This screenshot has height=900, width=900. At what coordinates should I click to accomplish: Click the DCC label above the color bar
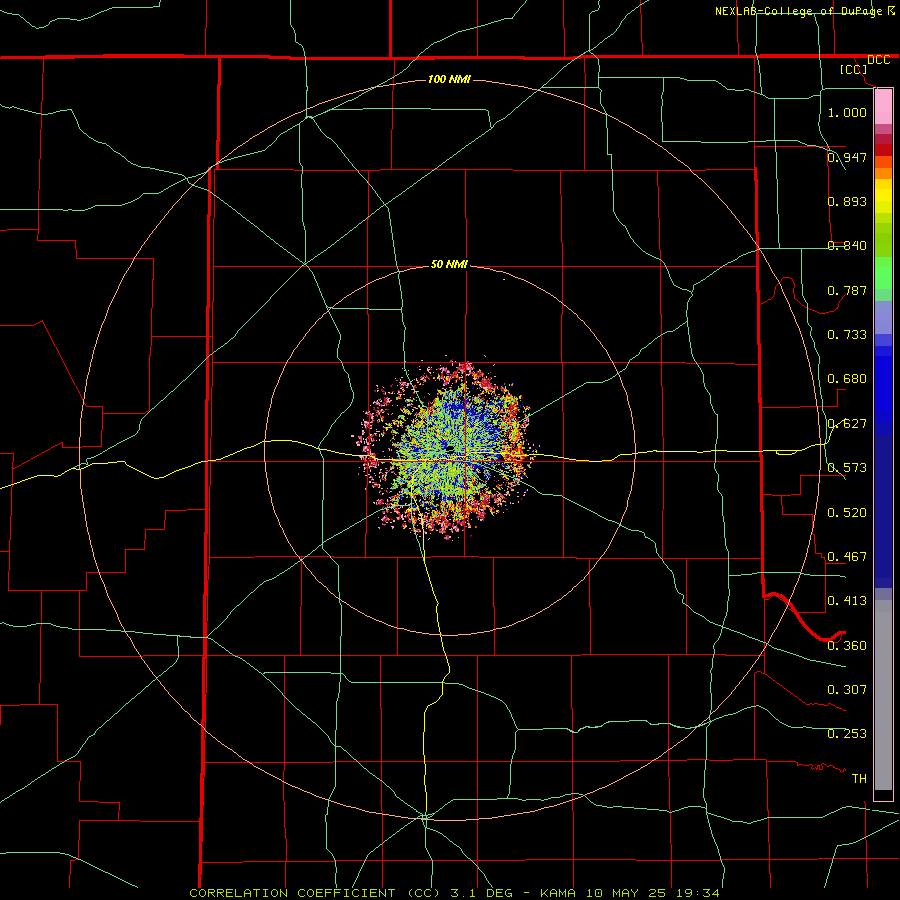[x=879, y=60]
